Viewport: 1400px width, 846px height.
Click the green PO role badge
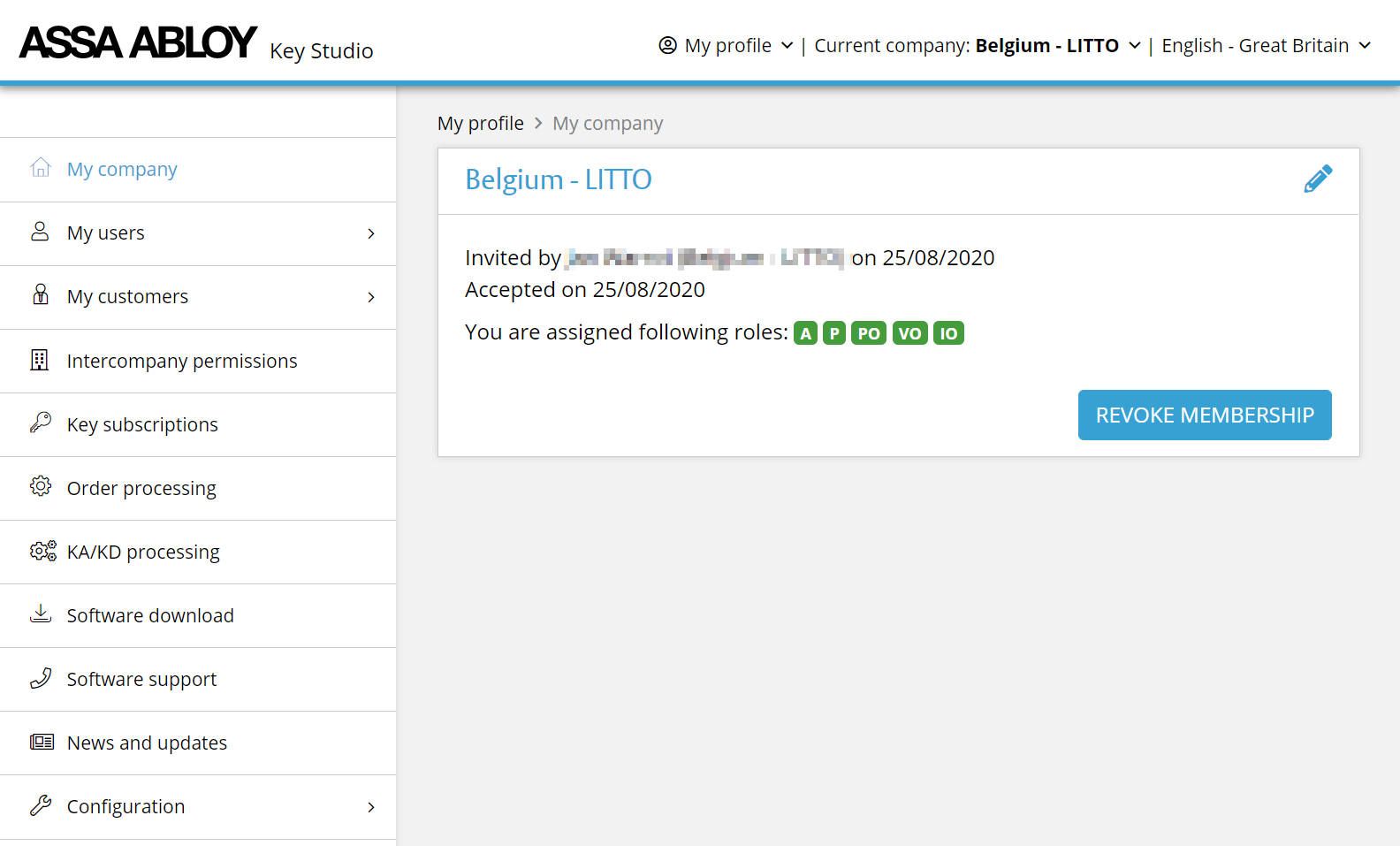[x=868, y=333]
